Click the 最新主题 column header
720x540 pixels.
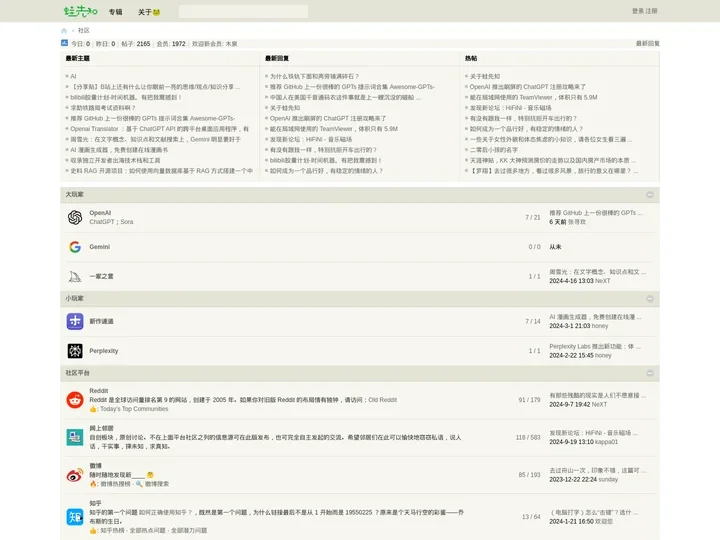click(x=78, y=58)
